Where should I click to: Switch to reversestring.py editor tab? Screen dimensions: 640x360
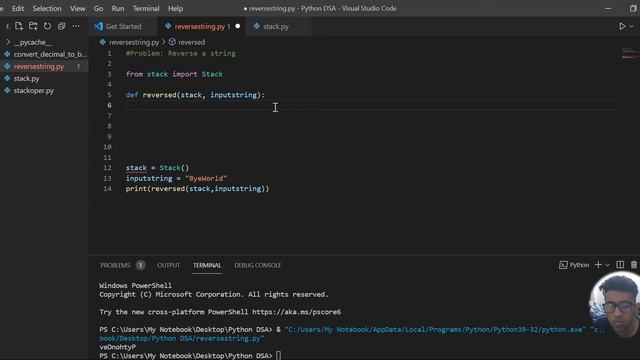tap(200, 27)
